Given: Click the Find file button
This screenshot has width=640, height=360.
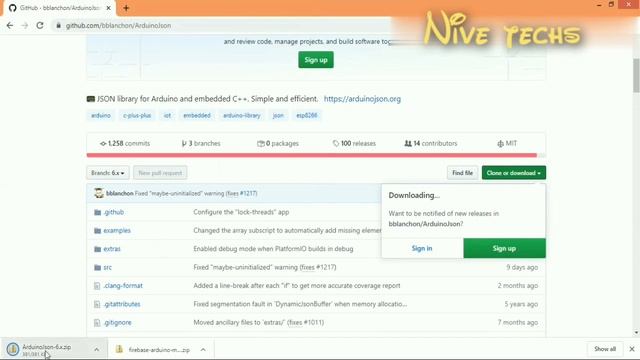Looking at the screenshot, I should [462, 173].
